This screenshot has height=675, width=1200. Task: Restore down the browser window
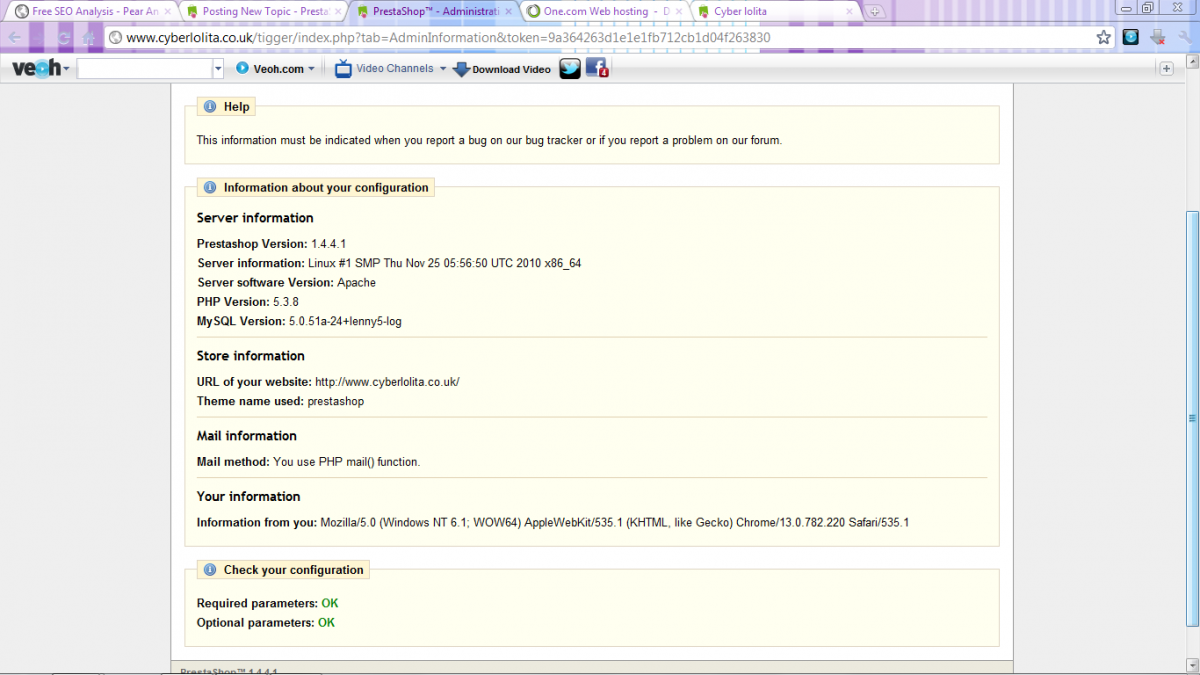[x=1147, y=7]
